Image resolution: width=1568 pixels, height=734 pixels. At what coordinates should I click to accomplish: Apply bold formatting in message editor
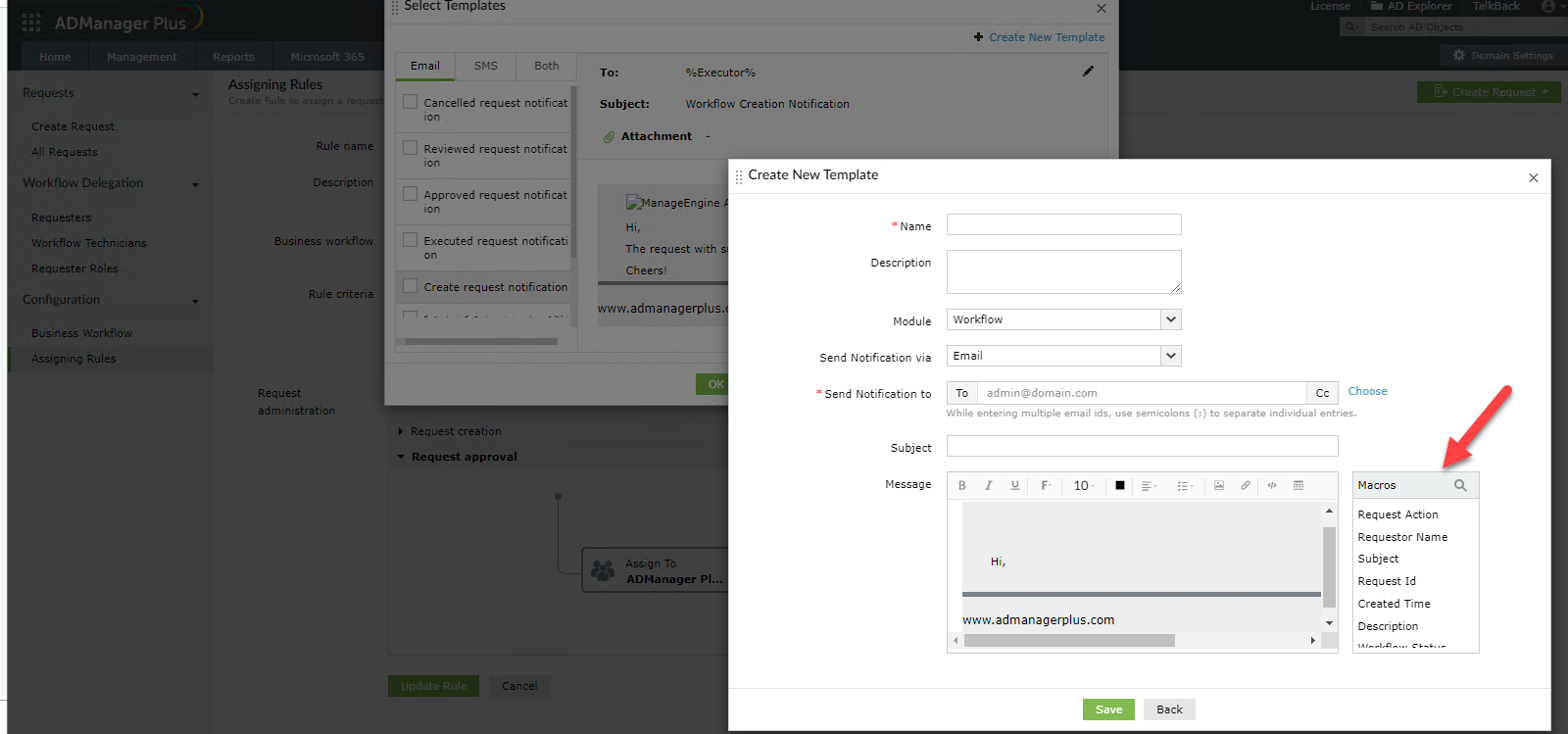coord(962,485)
